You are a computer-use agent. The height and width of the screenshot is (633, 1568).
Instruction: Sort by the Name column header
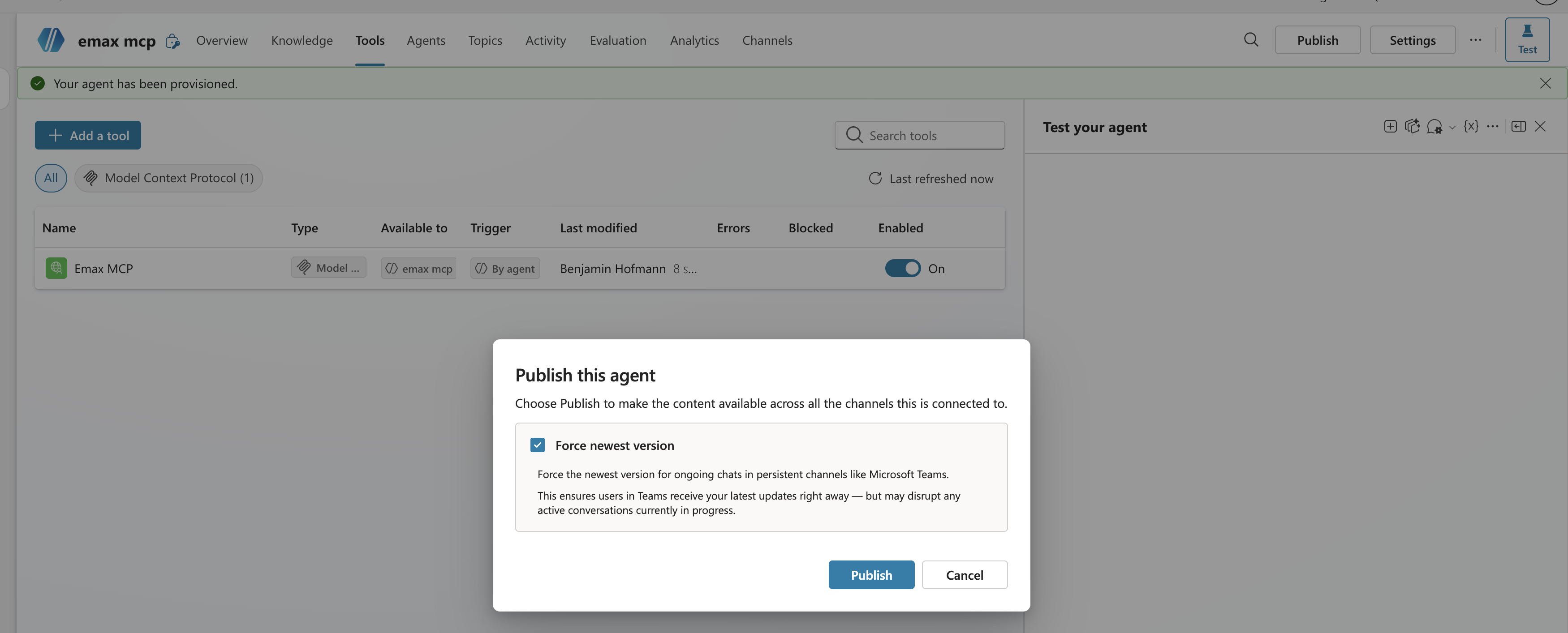[59, 227]
